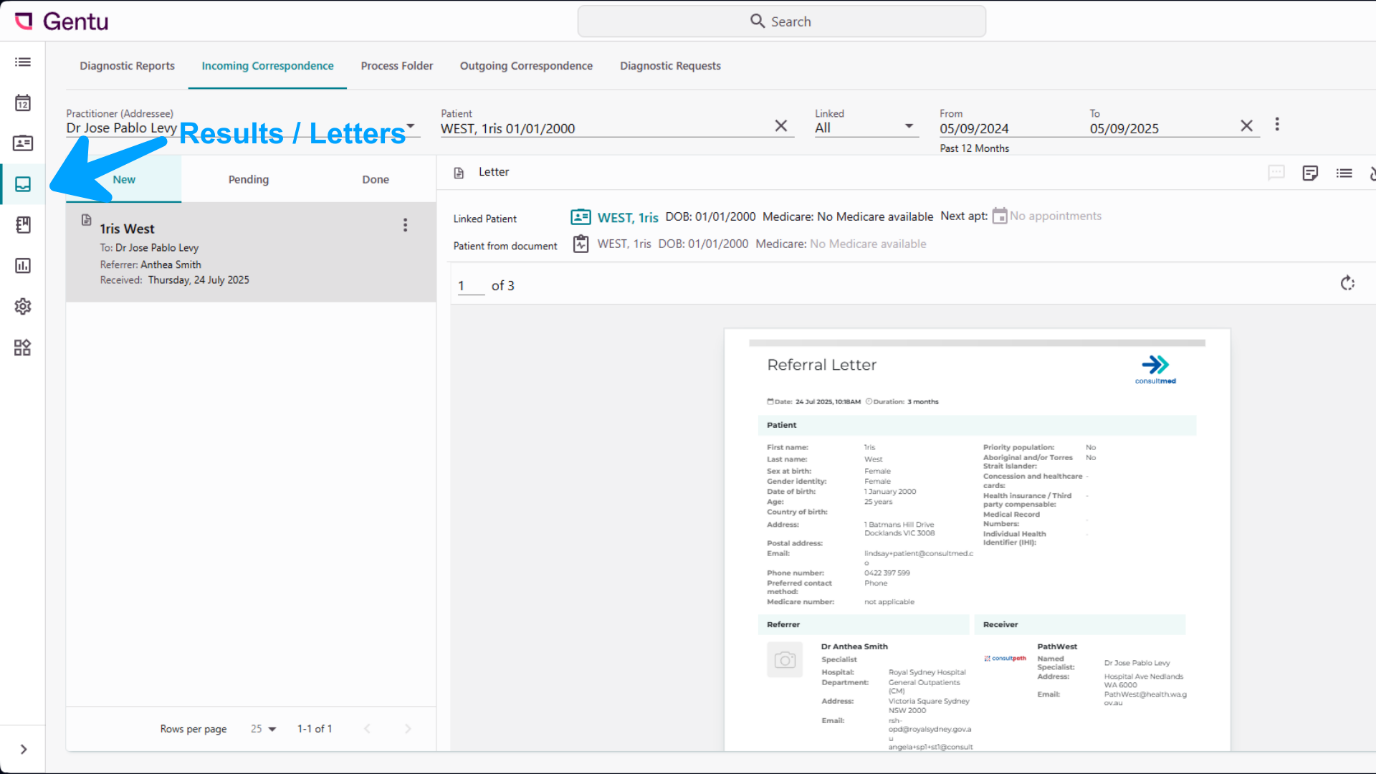Click the rotate document icon

pyautogui.click(x=1347, y=284)
